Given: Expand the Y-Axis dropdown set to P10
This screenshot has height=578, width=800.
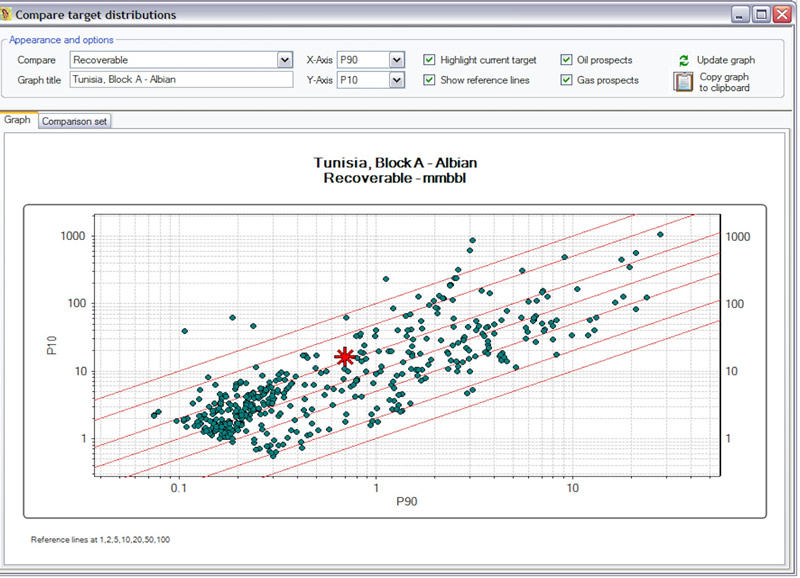Looking at the screenshot, I should (x=396, y=80).
